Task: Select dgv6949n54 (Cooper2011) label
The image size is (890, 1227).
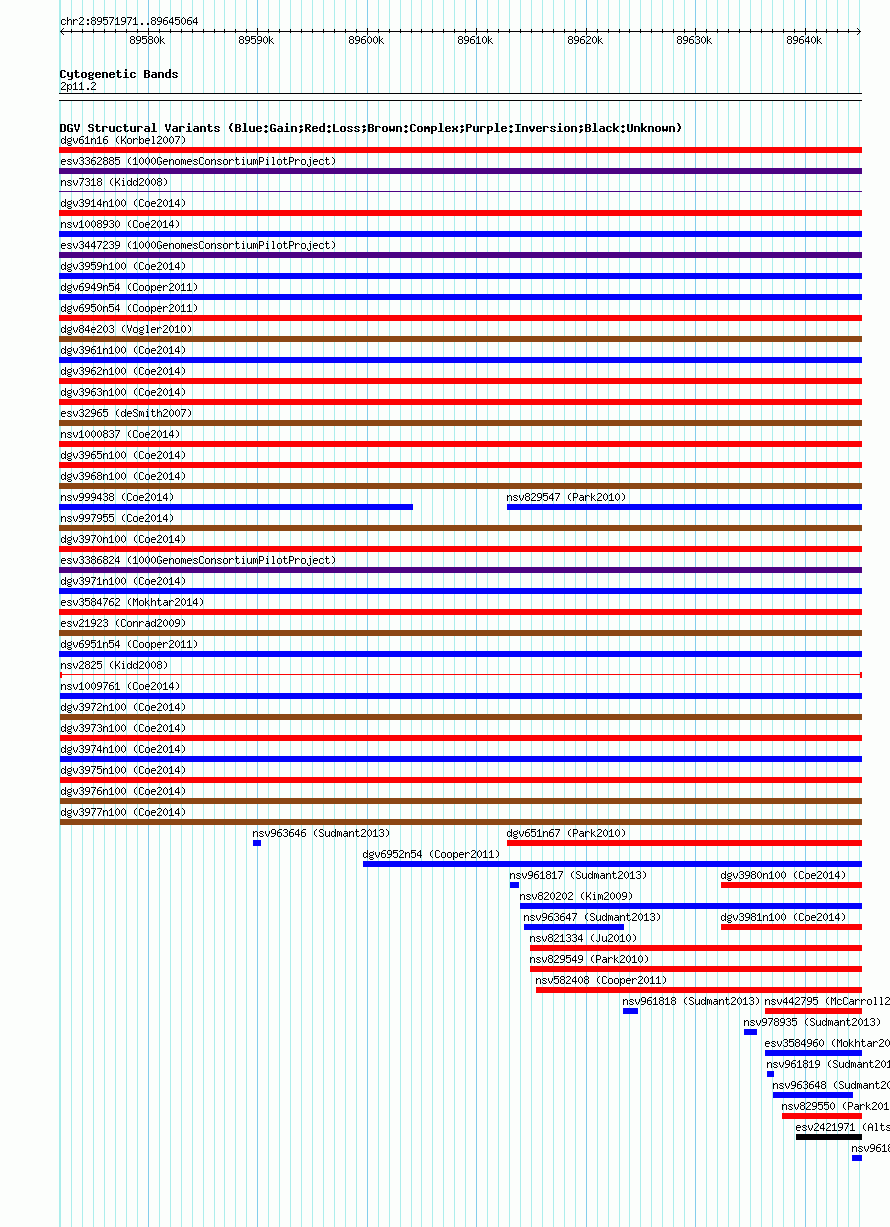Action: pos(129,288)
